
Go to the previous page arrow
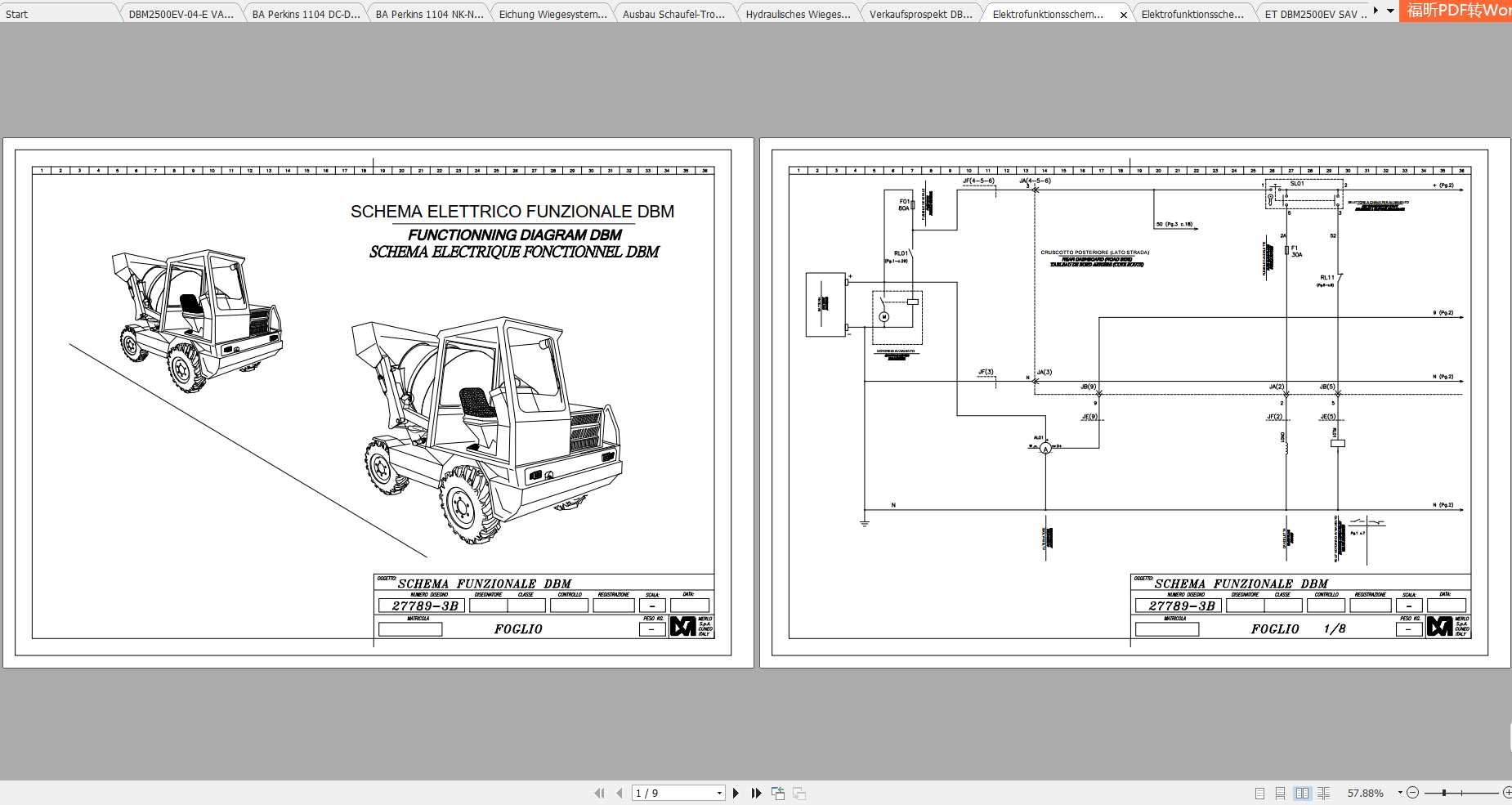(x=619, y=793)
